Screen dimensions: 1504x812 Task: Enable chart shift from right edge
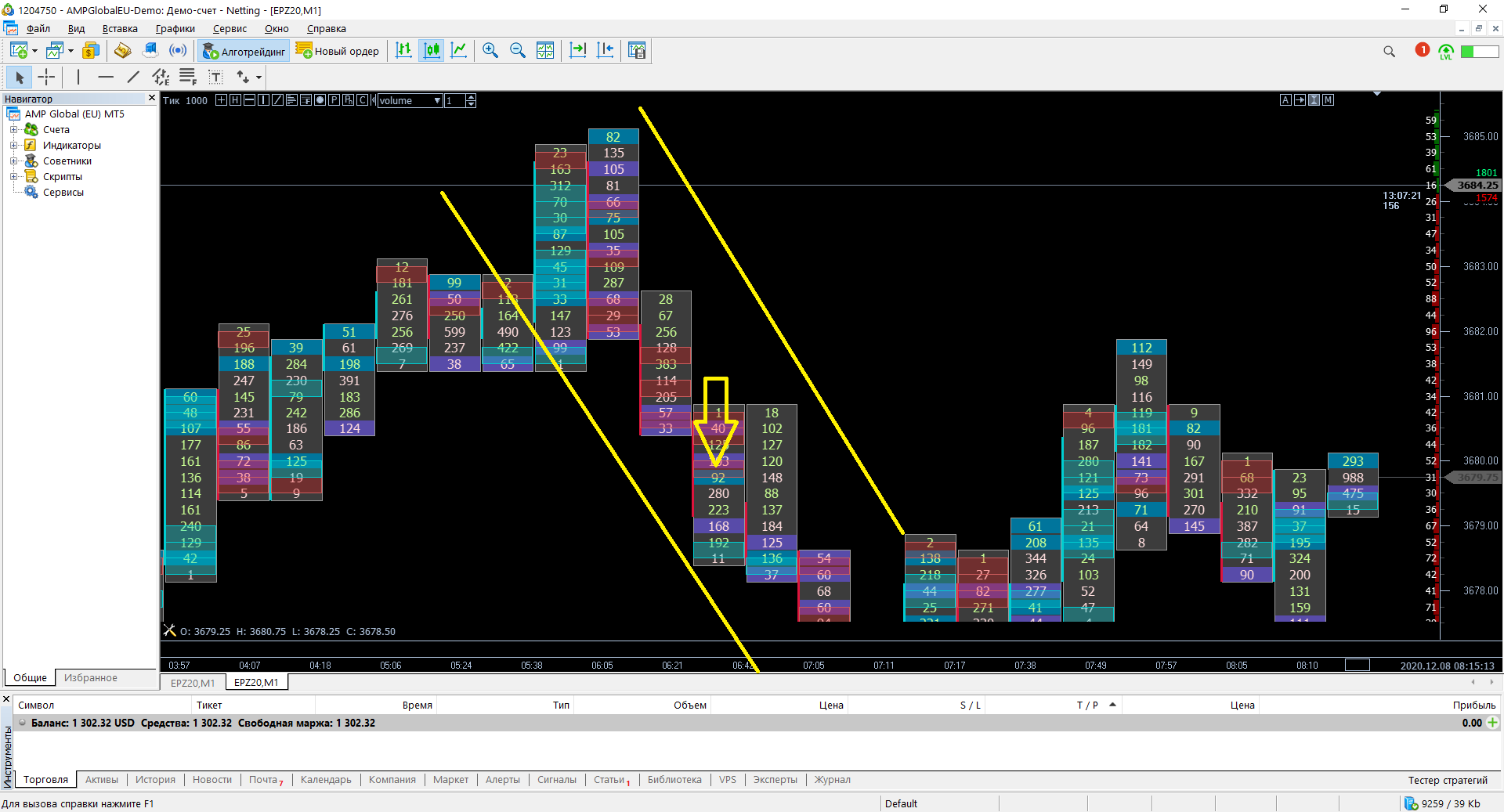tap(606, 51)
